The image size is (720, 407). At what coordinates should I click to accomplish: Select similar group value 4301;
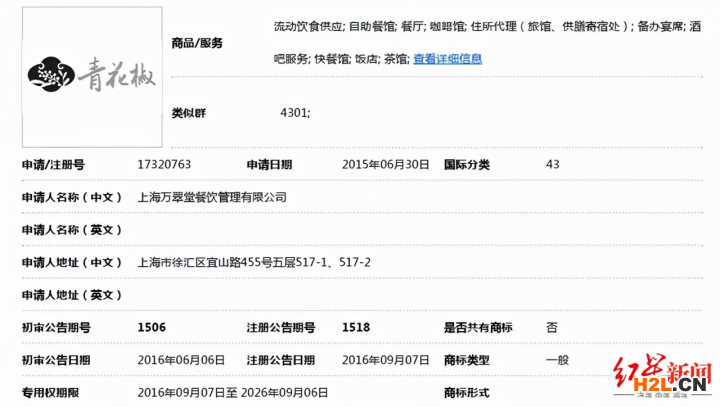295,113
